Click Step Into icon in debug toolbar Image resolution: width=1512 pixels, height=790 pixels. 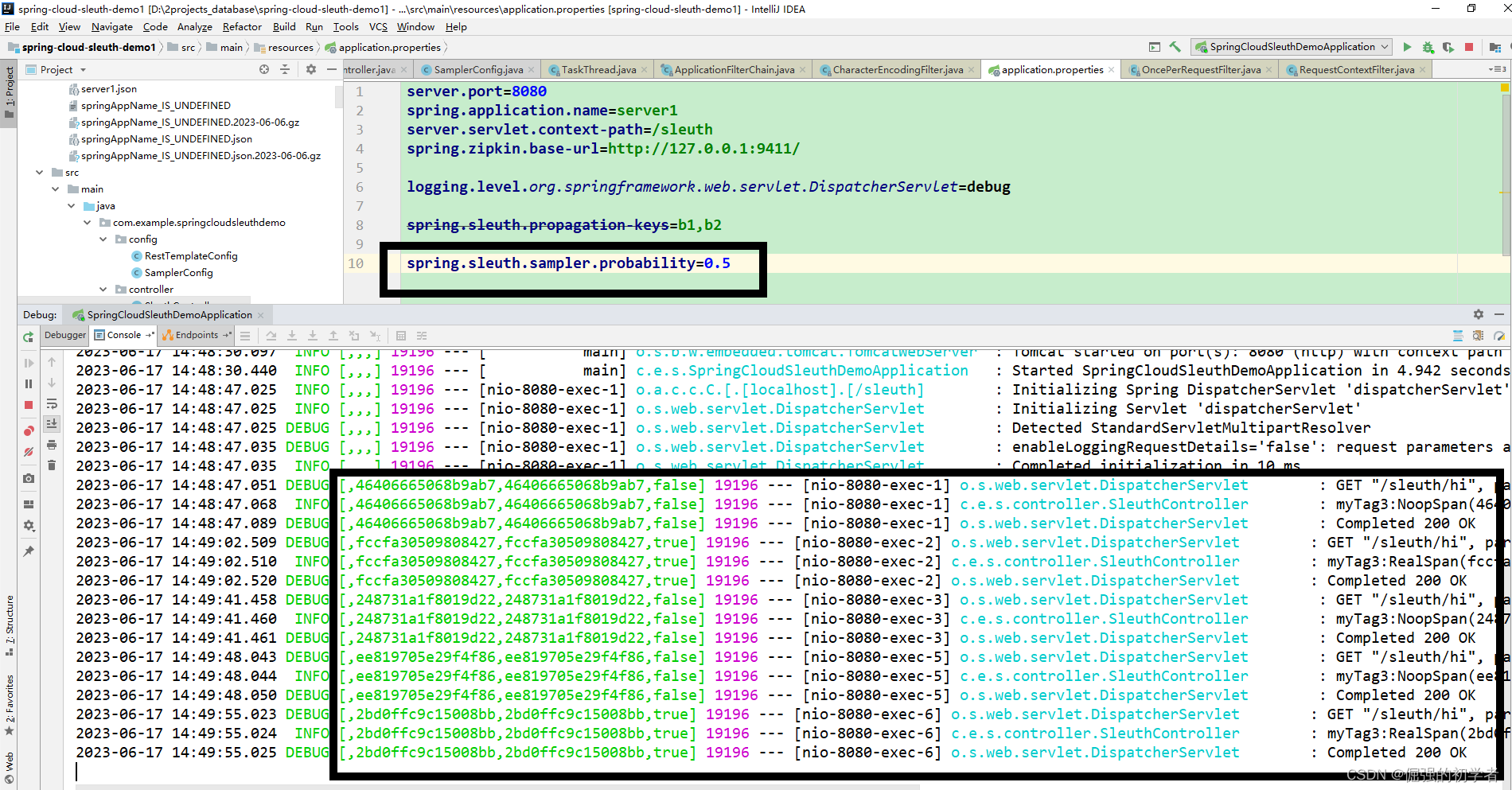pyautogui.click(x=292, y=336)
